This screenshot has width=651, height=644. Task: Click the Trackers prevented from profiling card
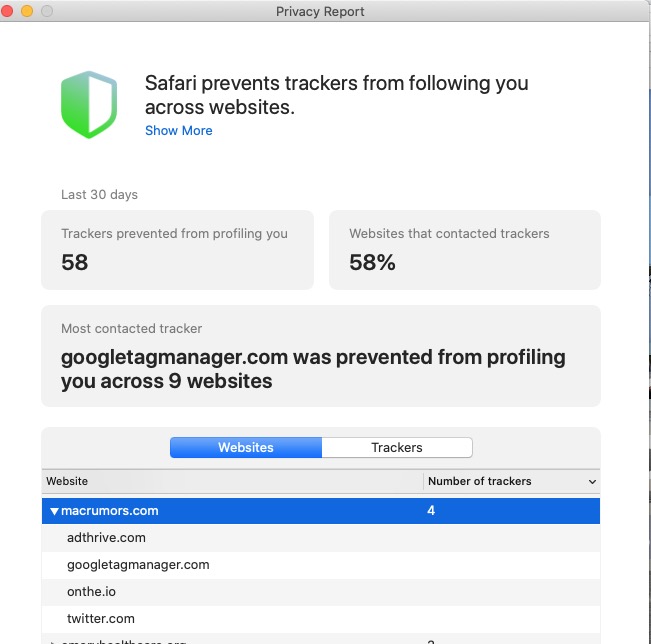177,250
